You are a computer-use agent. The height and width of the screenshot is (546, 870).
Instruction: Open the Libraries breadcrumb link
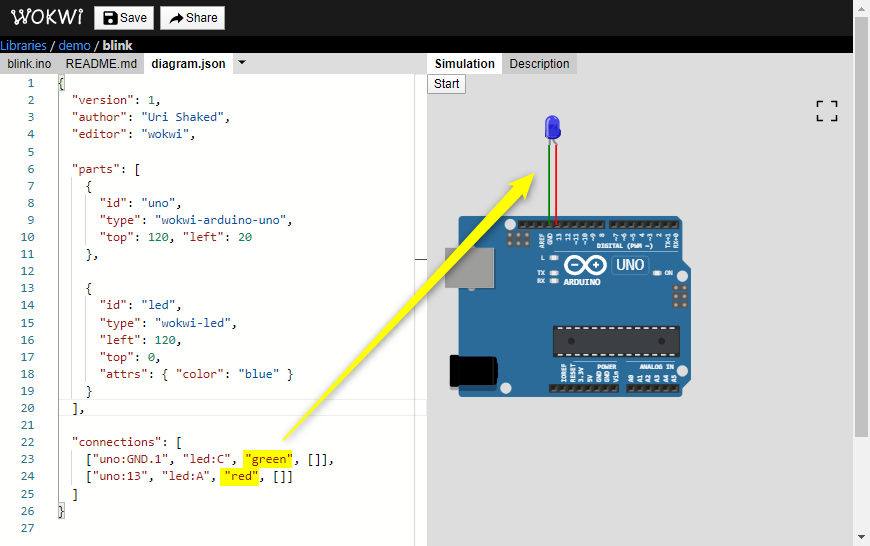click(23, 46)
